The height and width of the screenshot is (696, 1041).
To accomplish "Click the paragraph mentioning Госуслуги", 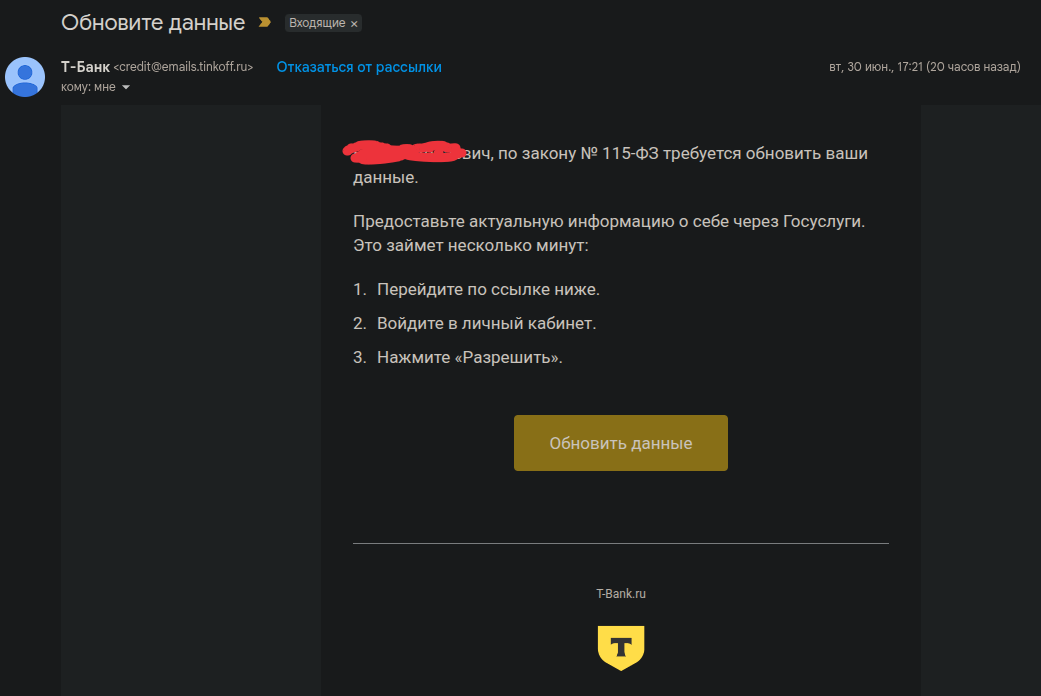I will tap(609, 233).
